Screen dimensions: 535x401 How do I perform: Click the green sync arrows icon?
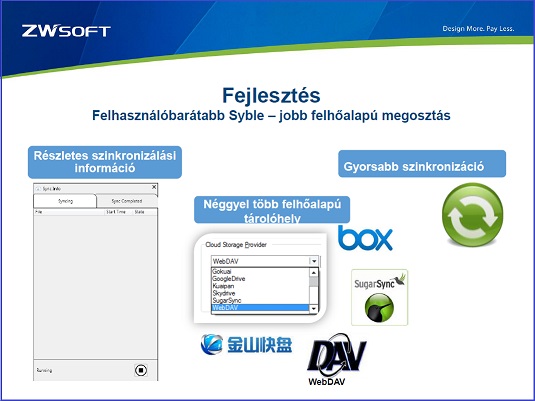(472, 214)
